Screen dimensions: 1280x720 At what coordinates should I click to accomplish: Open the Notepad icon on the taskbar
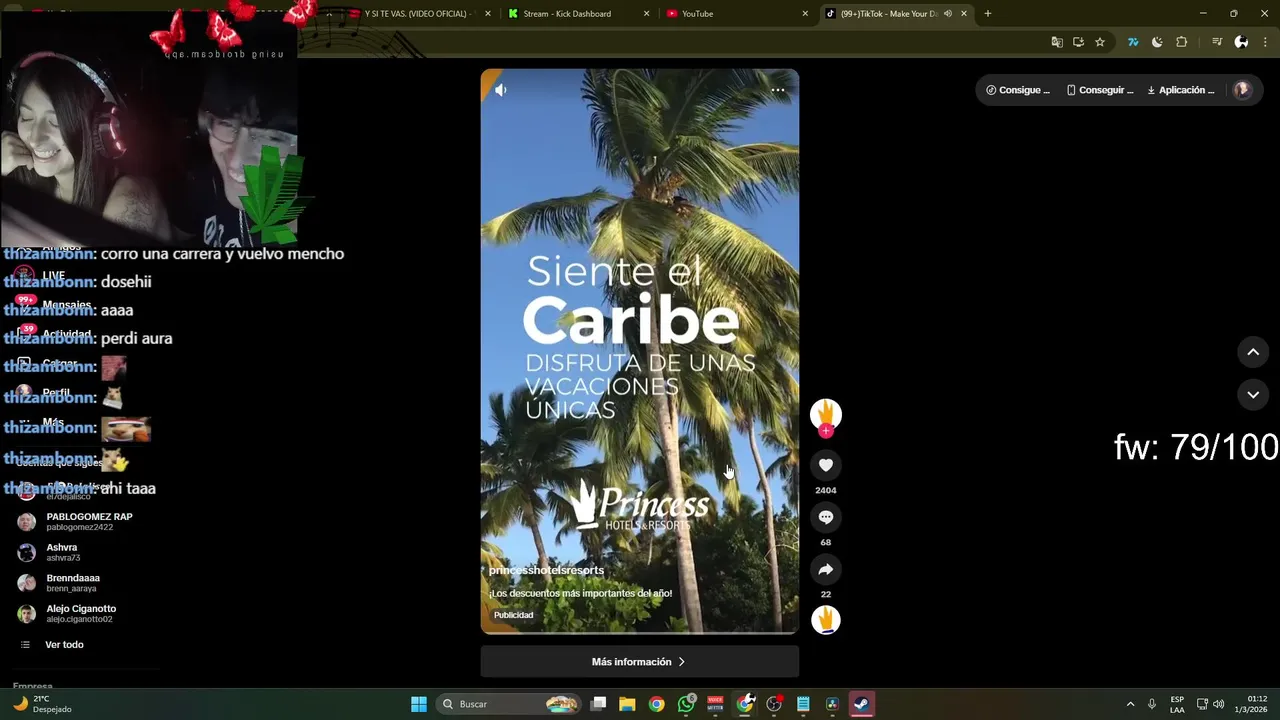pos(803,704)
